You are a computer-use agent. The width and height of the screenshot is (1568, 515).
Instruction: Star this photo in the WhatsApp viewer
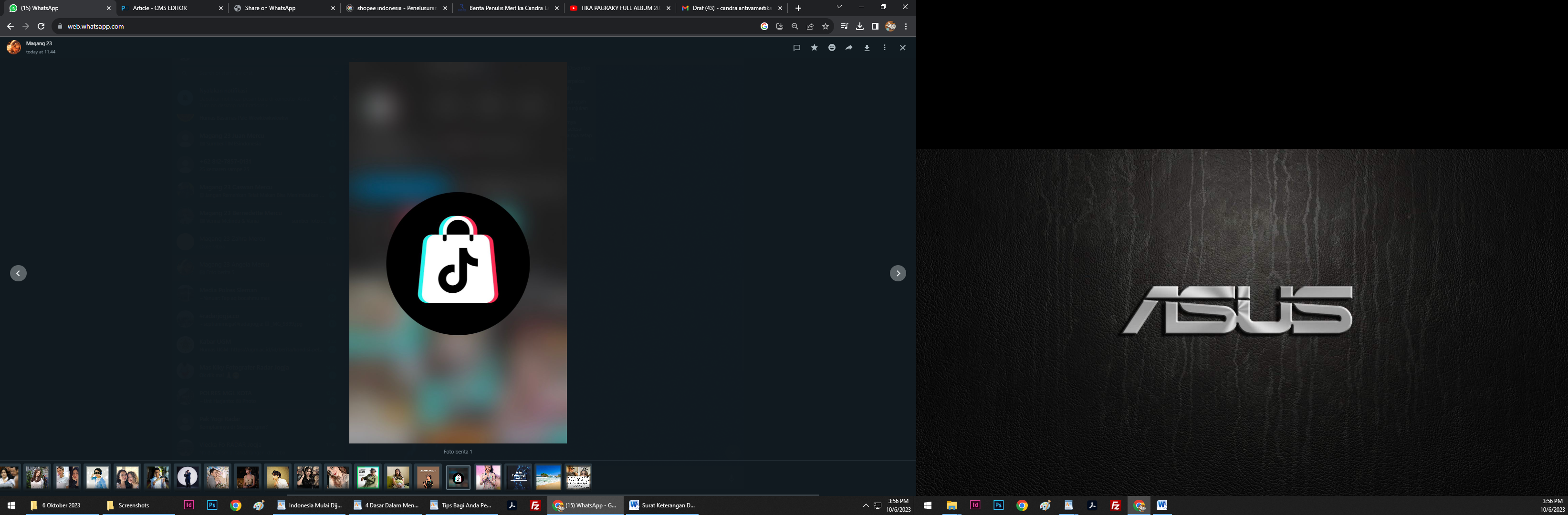coord(815,47)
